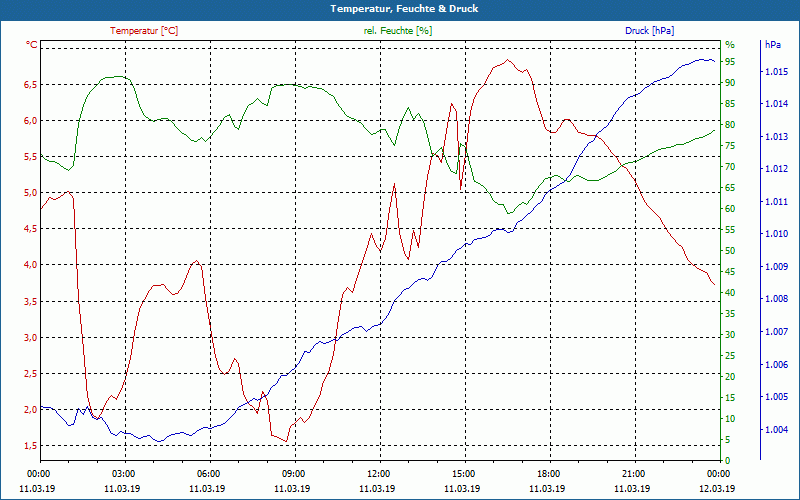Click the 4,0 temperature axis value
Screen dimensions: 800x500
(31, 265)
